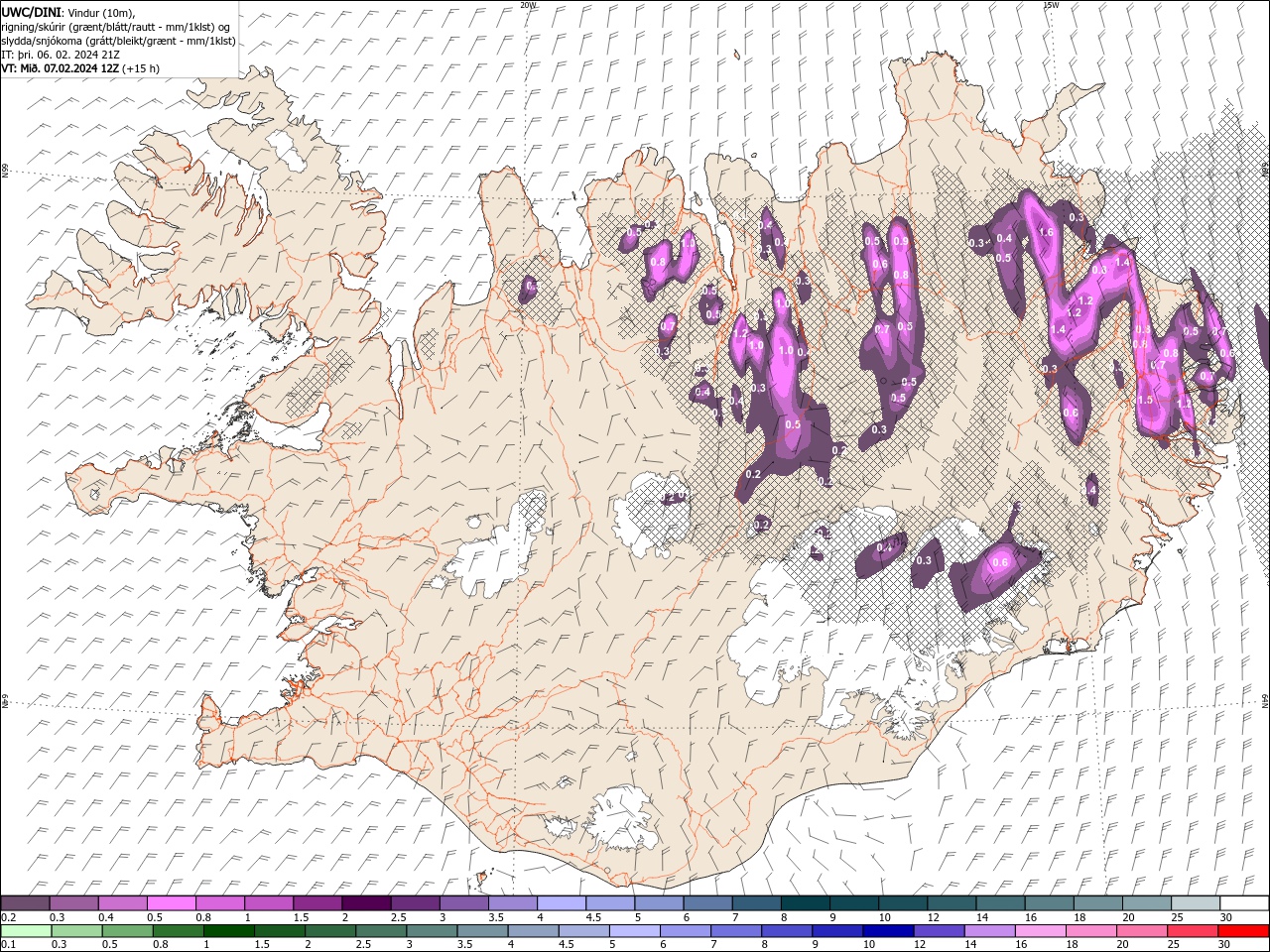Screen dimensions: 1270x952
Task: Pick the upper legend swatch between 12 and 14
Action: click(x=952, y=903)
